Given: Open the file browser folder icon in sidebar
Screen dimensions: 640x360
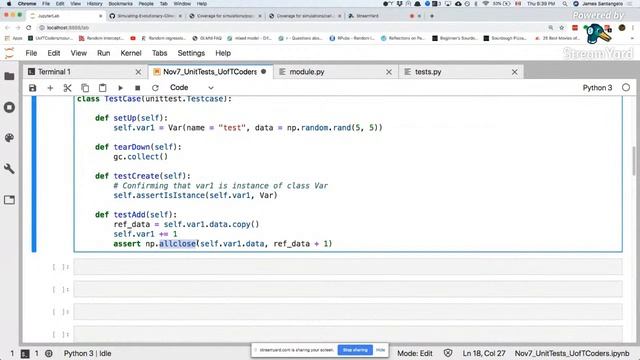Looking at the screenshot, I should tap(9, 76).
